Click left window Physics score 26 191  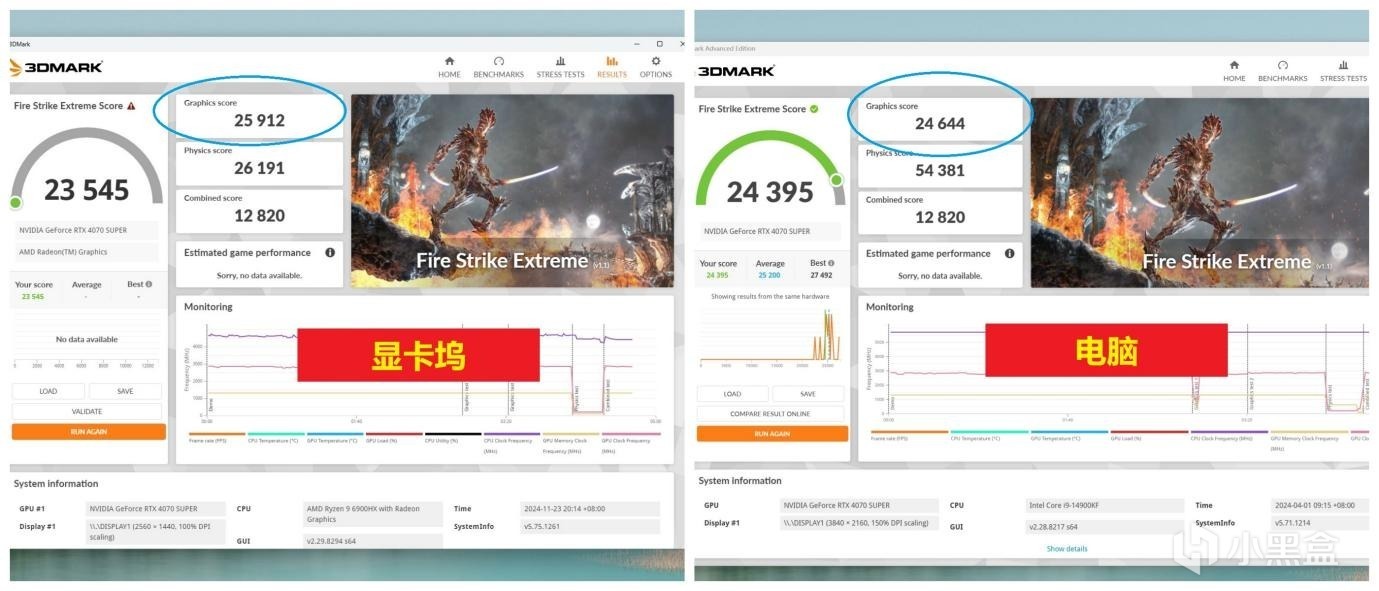coord(259,162)
